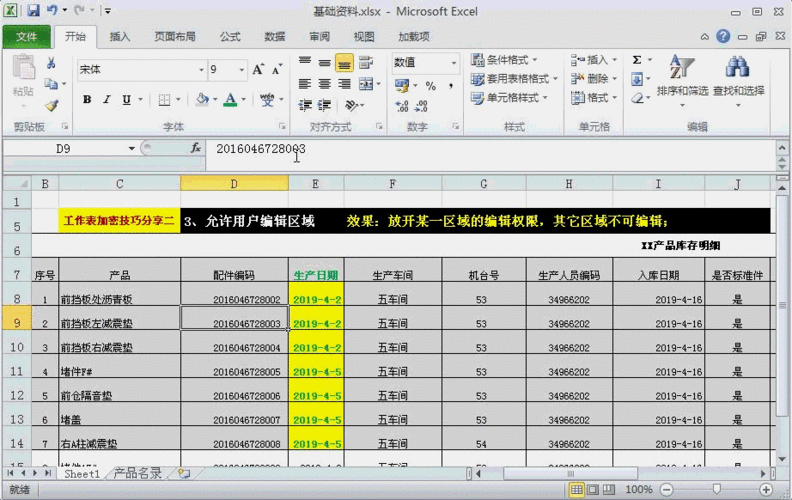Decrease indent icon

[305, 105]
